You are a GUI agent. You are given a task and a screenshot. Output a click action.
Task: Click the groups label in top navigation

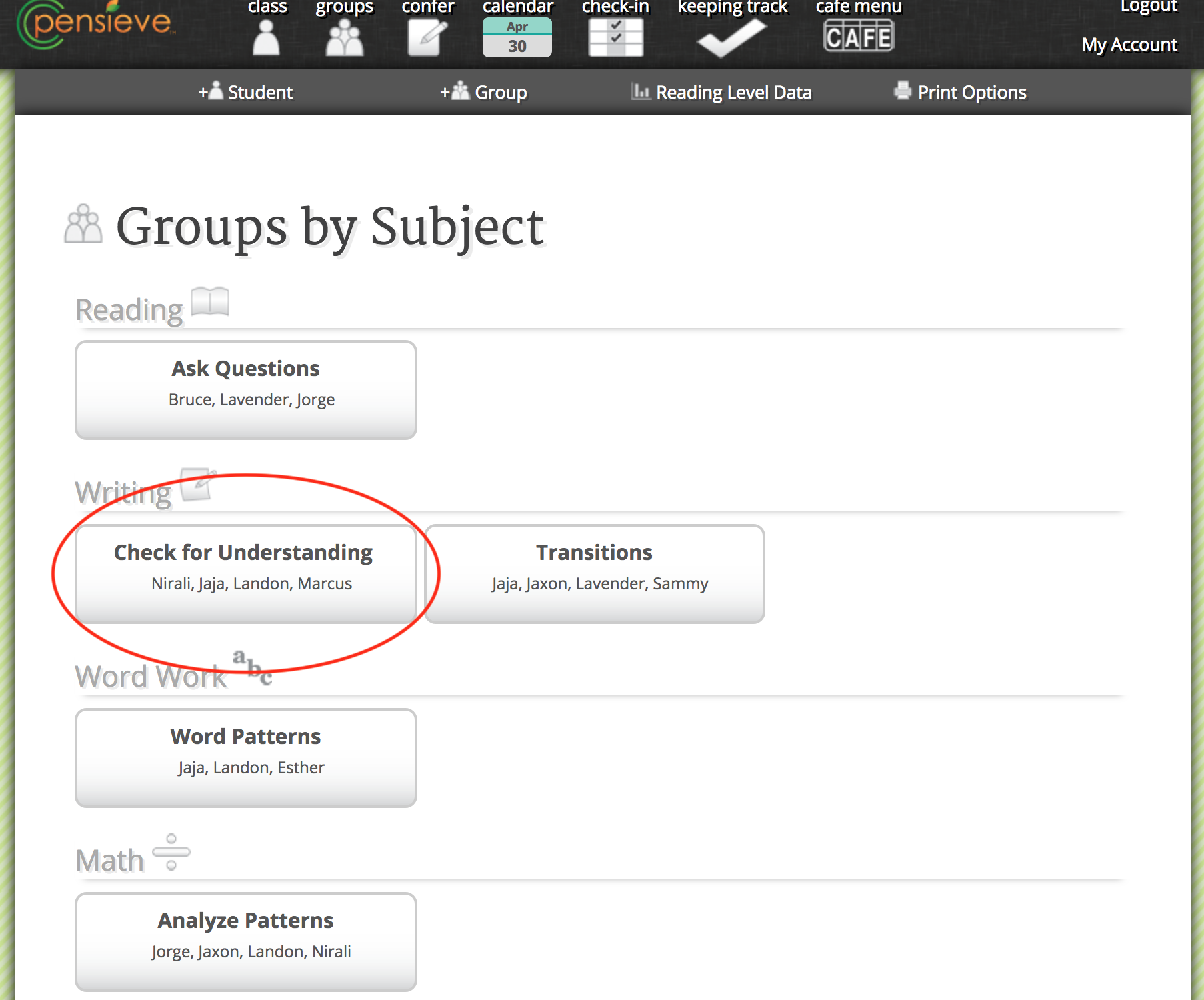pos(345,7)
